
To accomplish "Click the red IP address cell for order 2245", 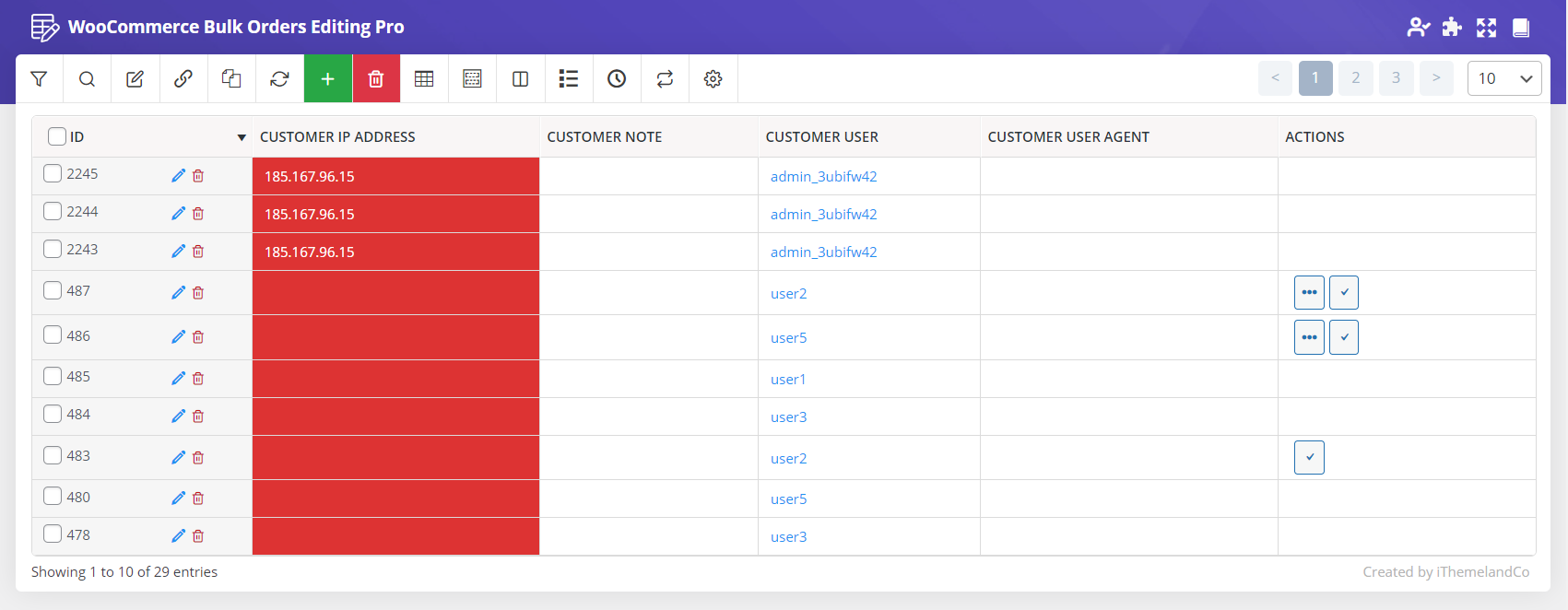I will point(395,176).
